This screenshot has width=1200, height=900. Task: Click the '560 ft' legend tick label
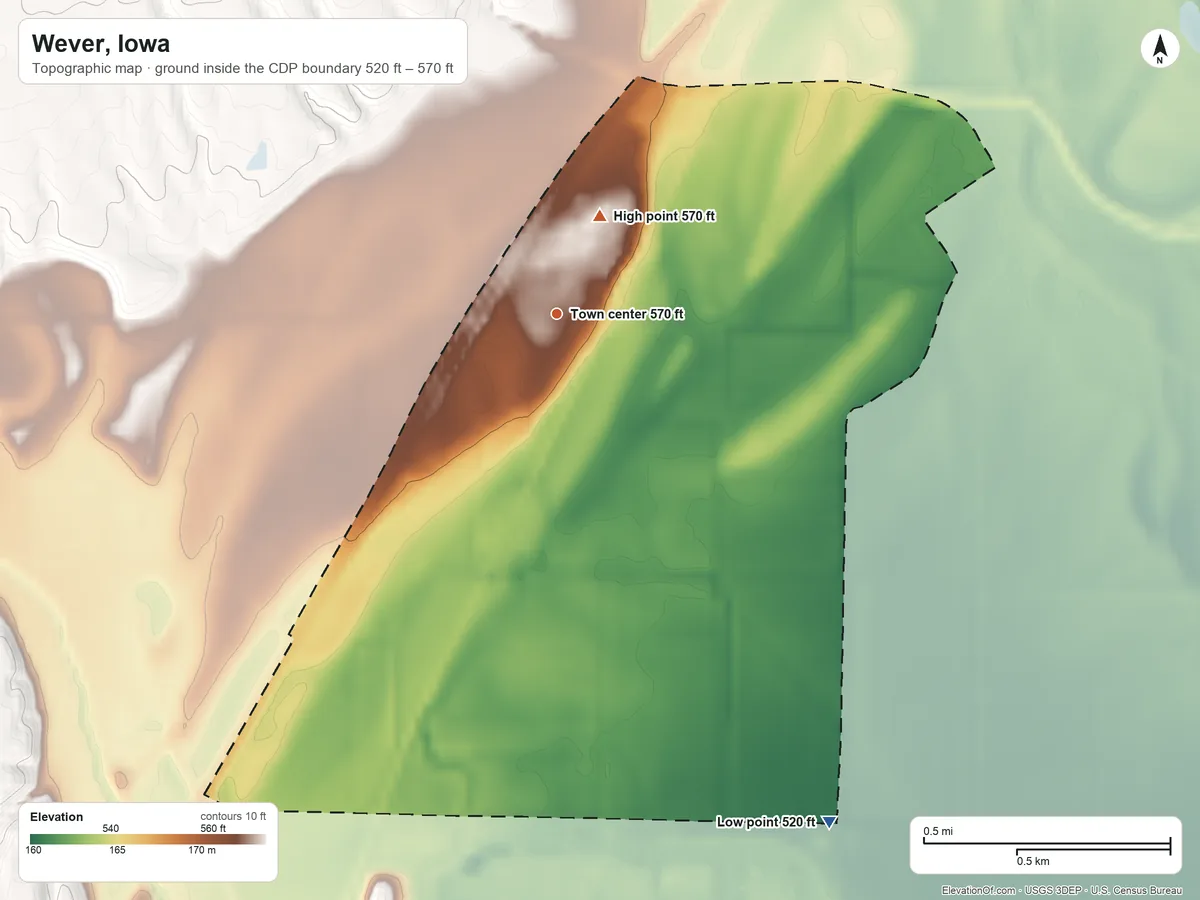click(x=213, y=828)
